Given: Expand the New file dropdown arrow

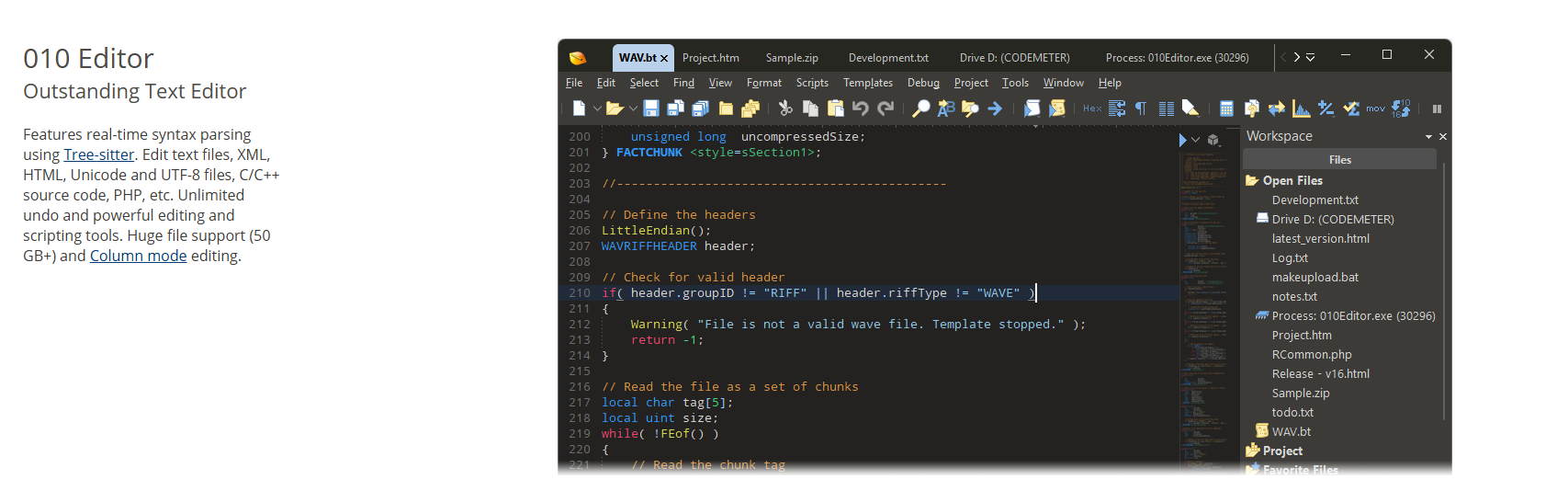Looking at the screenshot, I should click(597, 108).
